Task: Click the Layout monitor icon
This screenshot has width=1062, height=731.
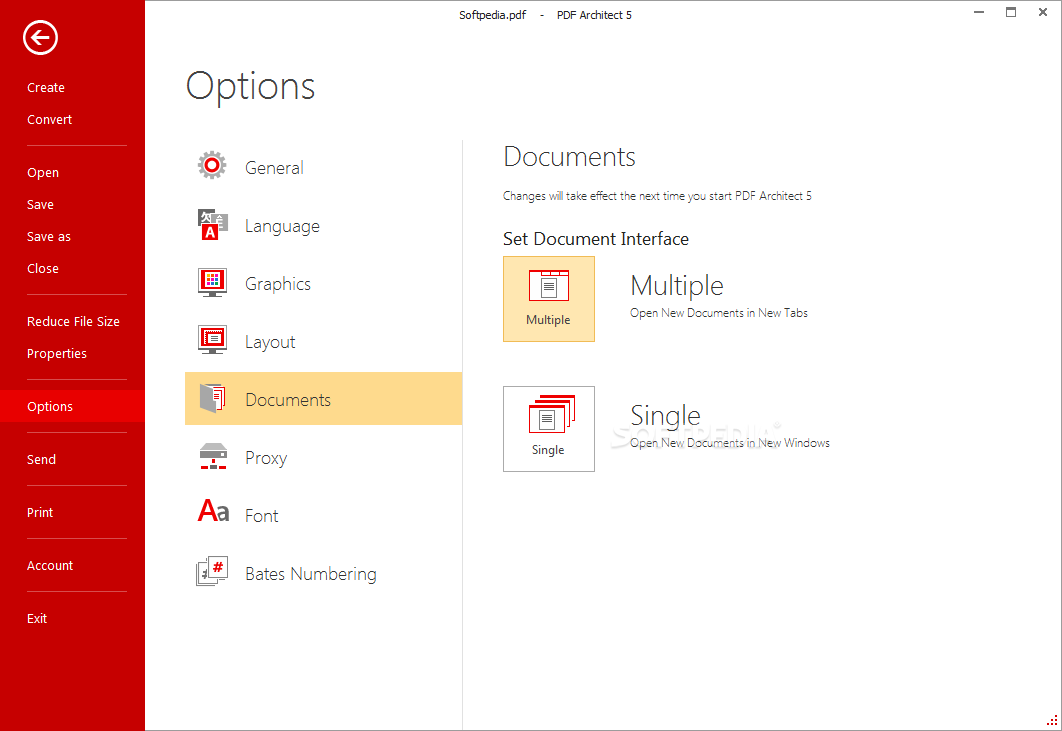Action: (x=213, y=340)
